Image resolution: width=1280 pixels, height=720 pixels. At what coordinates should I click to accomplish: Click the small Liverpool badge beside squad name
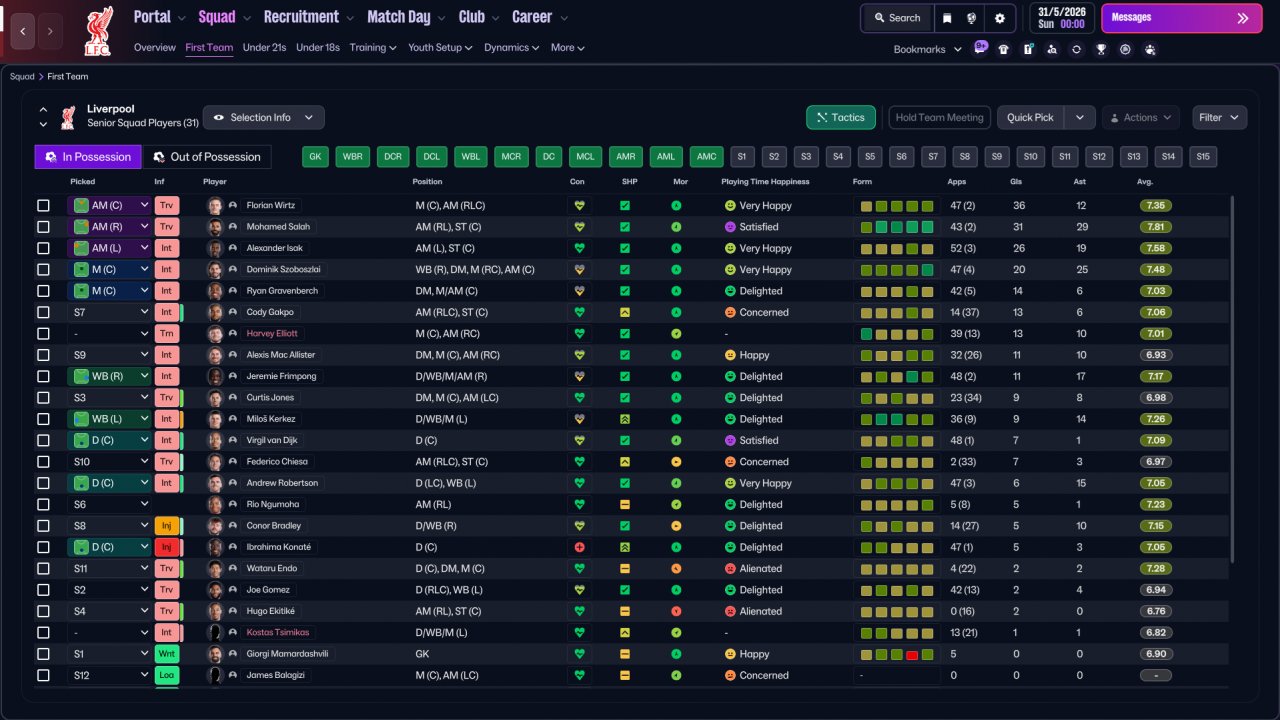pos(68,117)
